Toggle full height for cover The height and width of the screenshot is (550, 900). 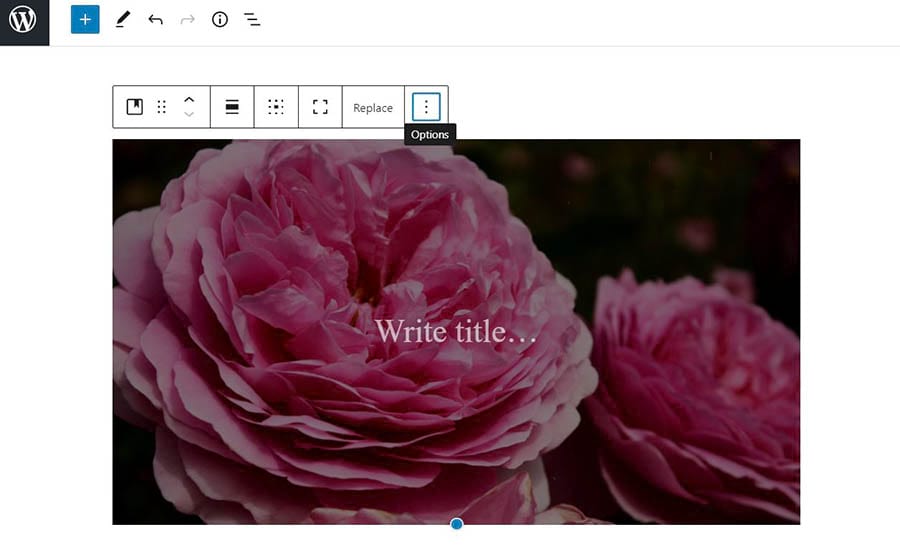coord(320,107)
